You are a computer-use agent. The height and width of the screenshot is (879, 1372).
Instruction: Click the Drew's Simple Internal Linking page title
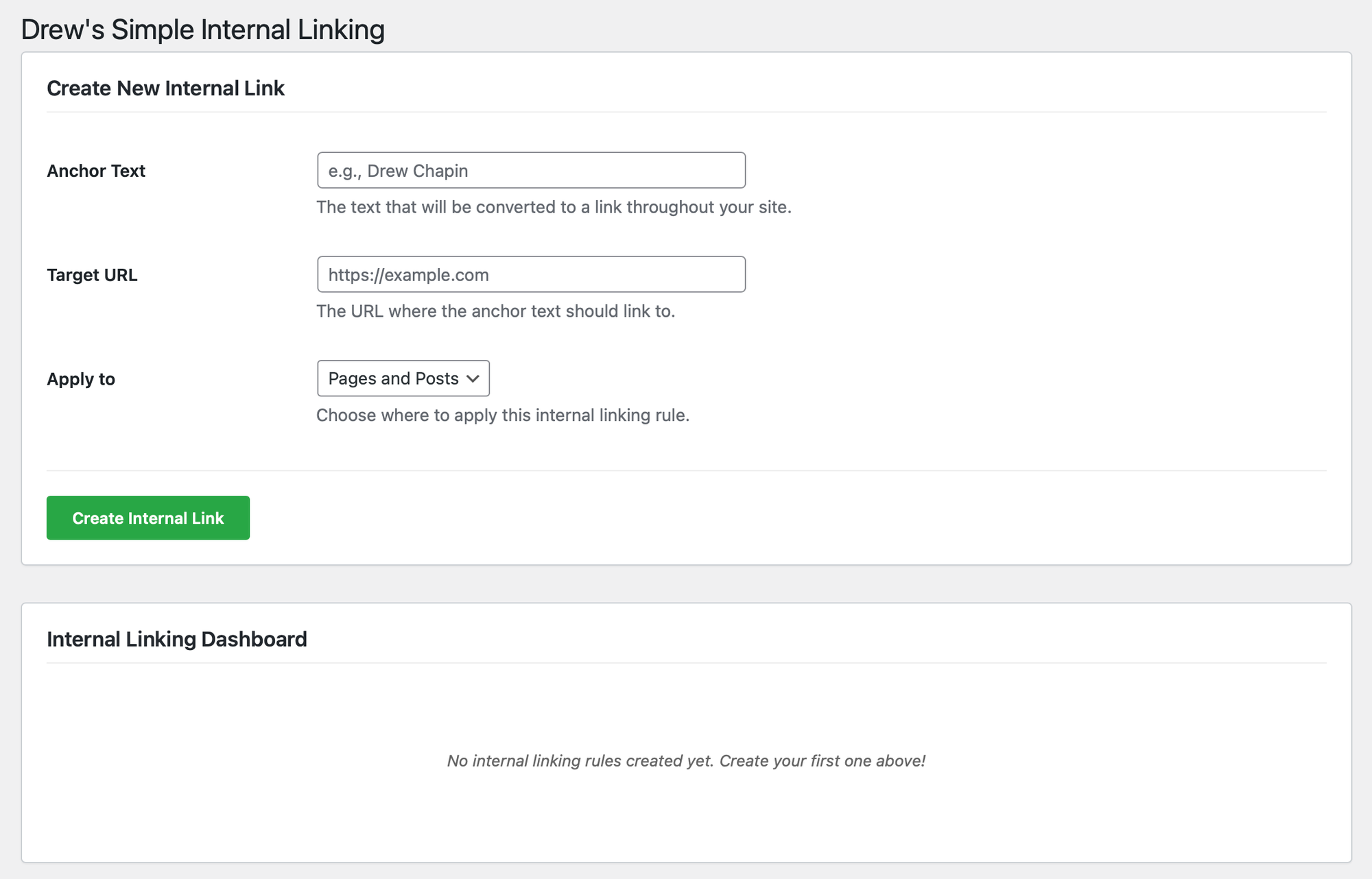[x=203, y=29]
